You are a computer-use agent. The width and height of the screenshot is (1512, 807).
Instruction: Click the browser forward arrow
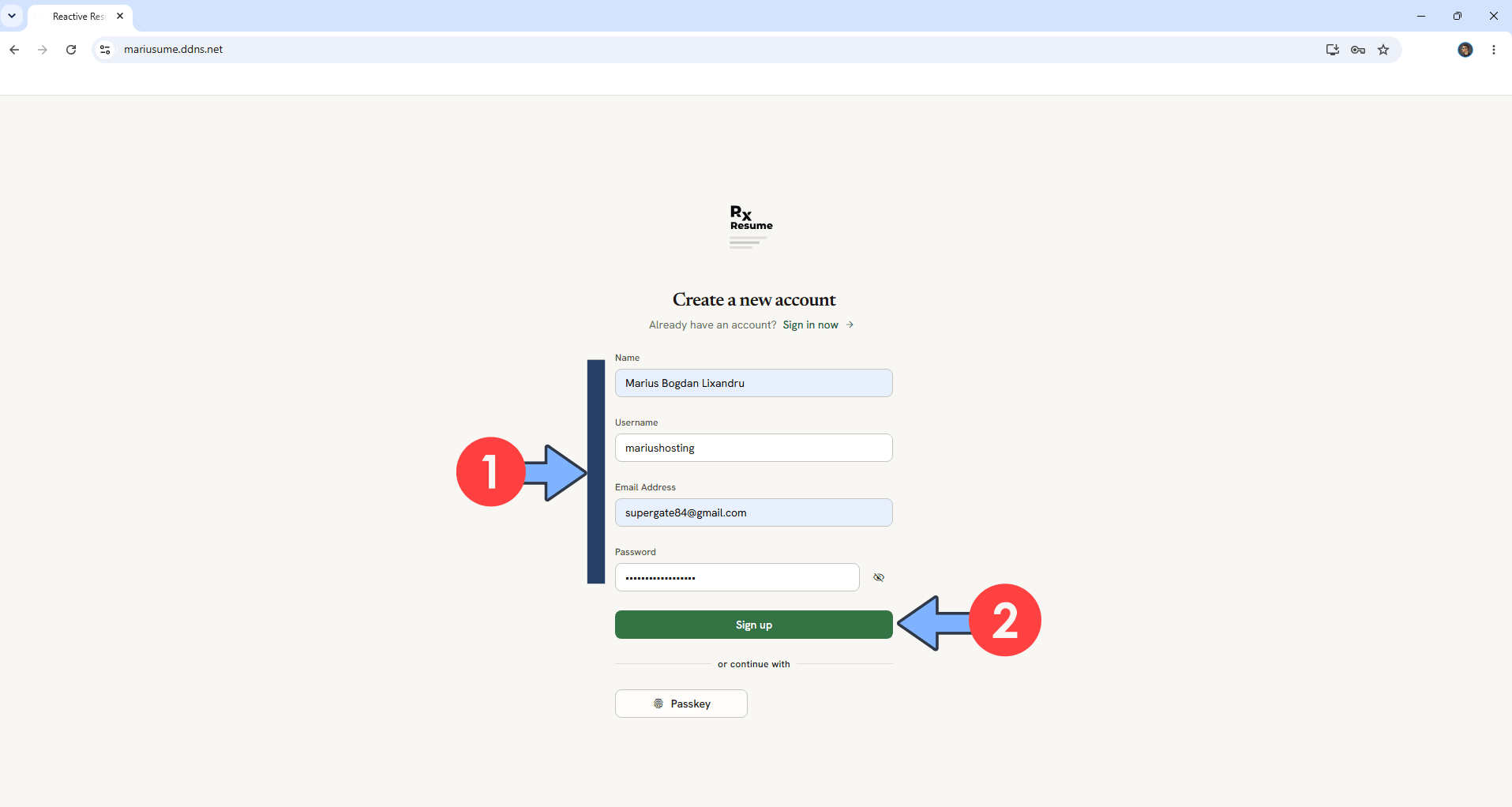coord(43,50)
